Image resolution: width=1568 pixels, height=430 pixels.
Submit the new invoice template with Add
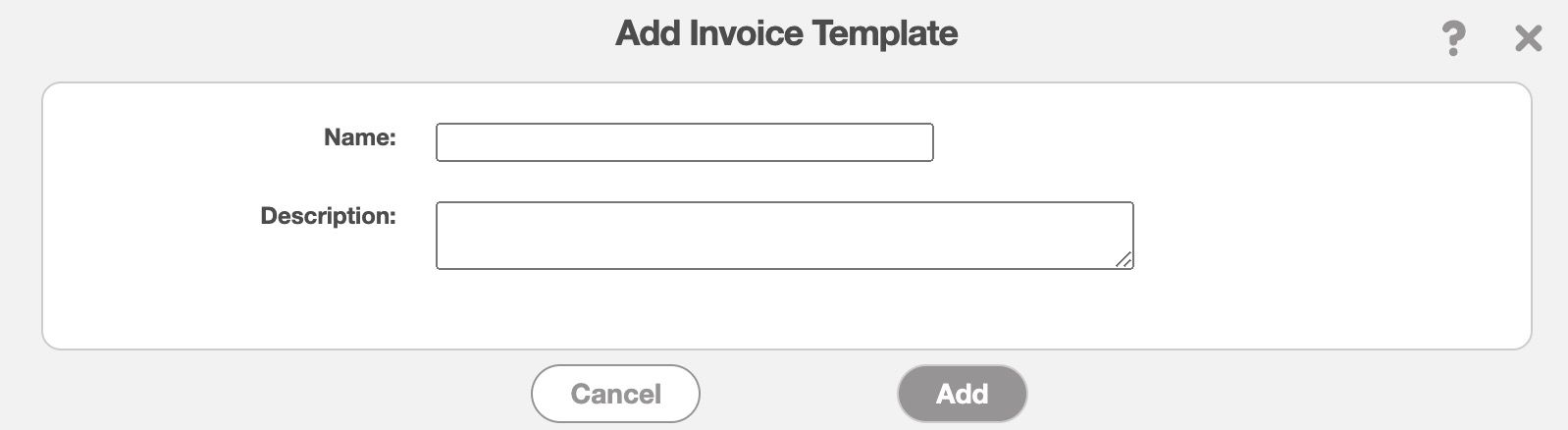[x=962, y=394]
